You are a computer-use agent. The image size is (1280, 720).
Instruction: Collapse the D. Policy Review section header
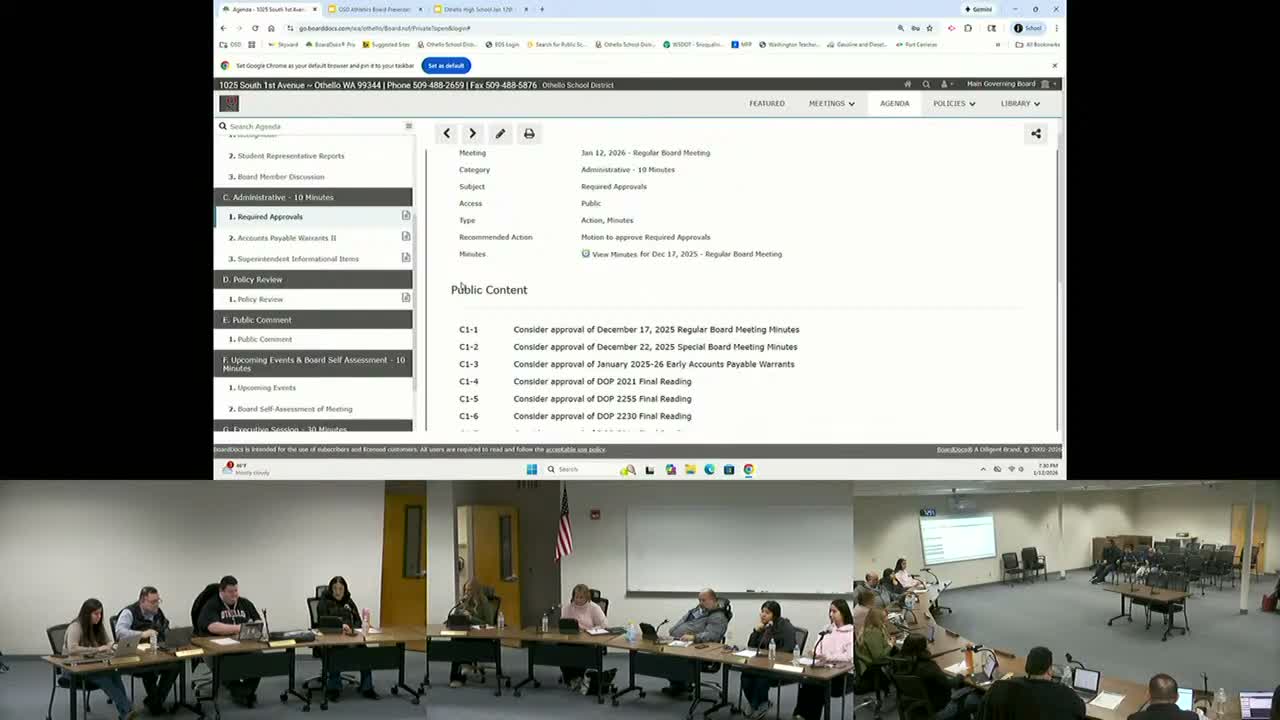(x=313, y=279)
